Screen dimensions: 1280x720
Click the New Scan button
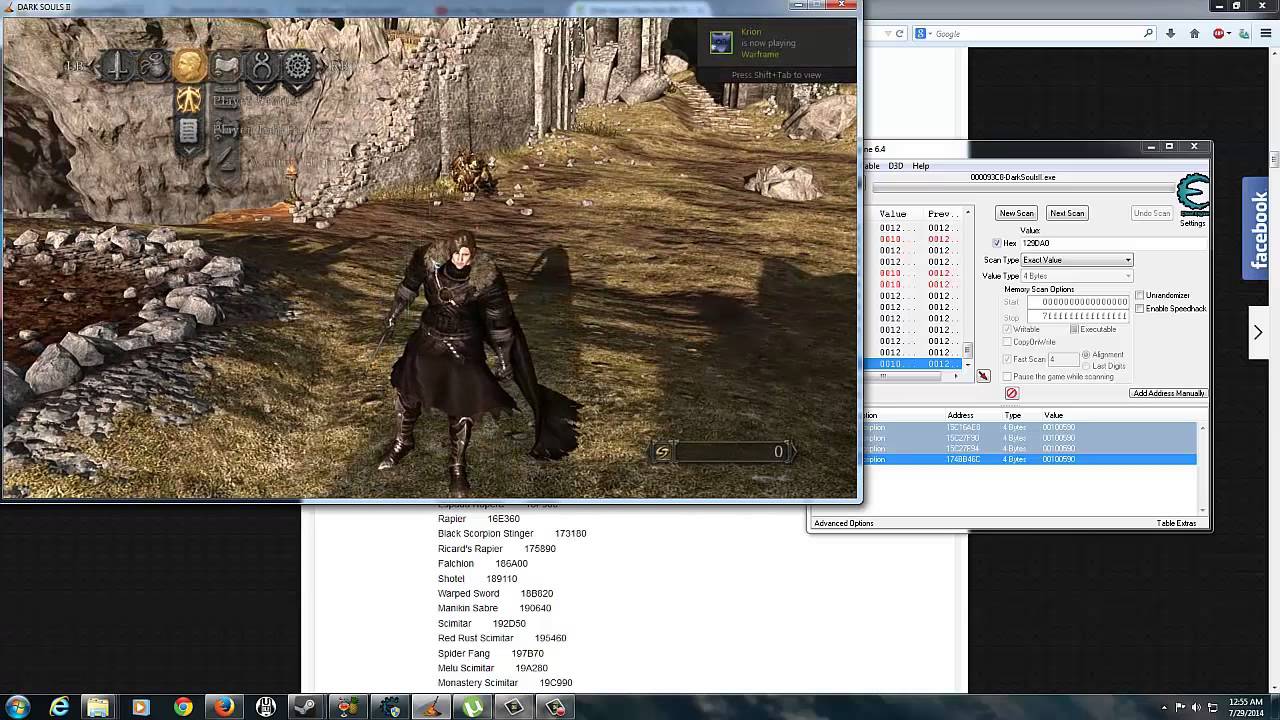coord(1016,213)
